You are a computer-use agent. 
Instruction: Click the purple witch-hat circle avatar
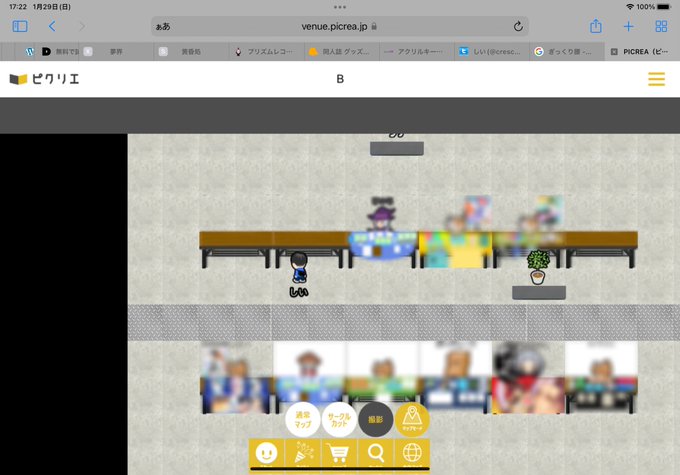click(x=381, y=217)
